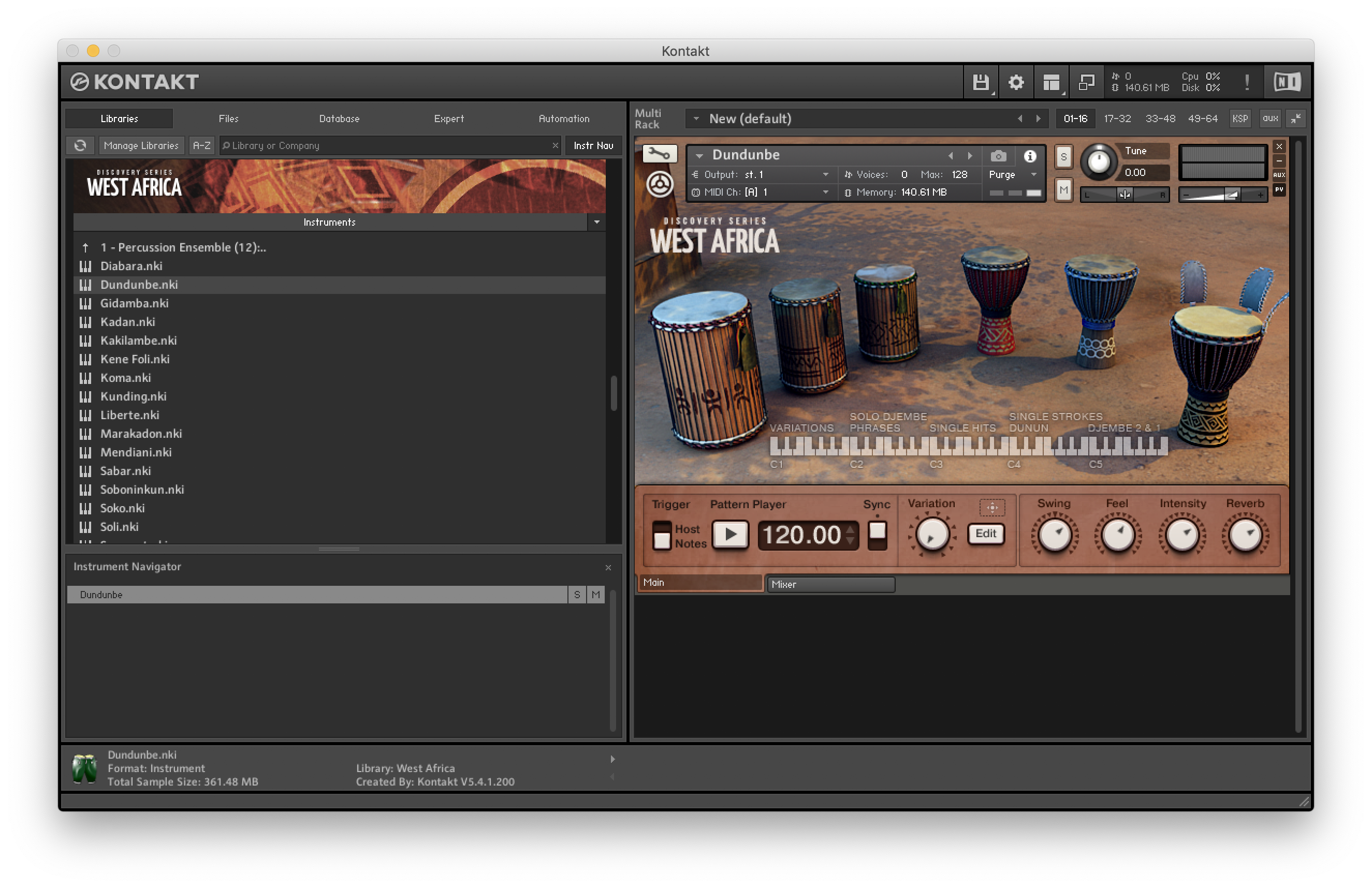Switch Trigger between Host and Notes
This screenshot has height=888, width=1372.
click(662, 535)
